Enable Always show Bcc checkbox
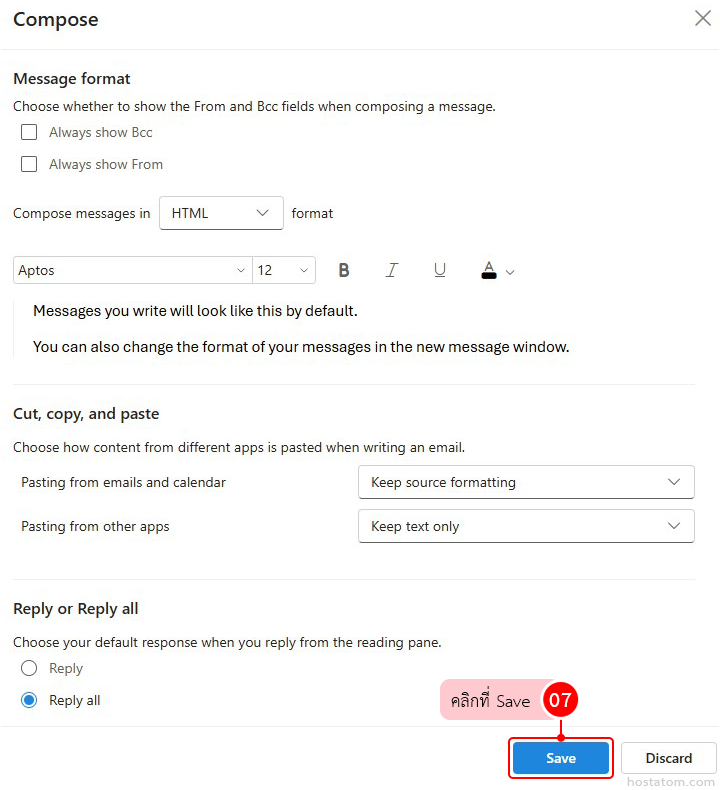The image size is (720, 790). coord(29,133)
